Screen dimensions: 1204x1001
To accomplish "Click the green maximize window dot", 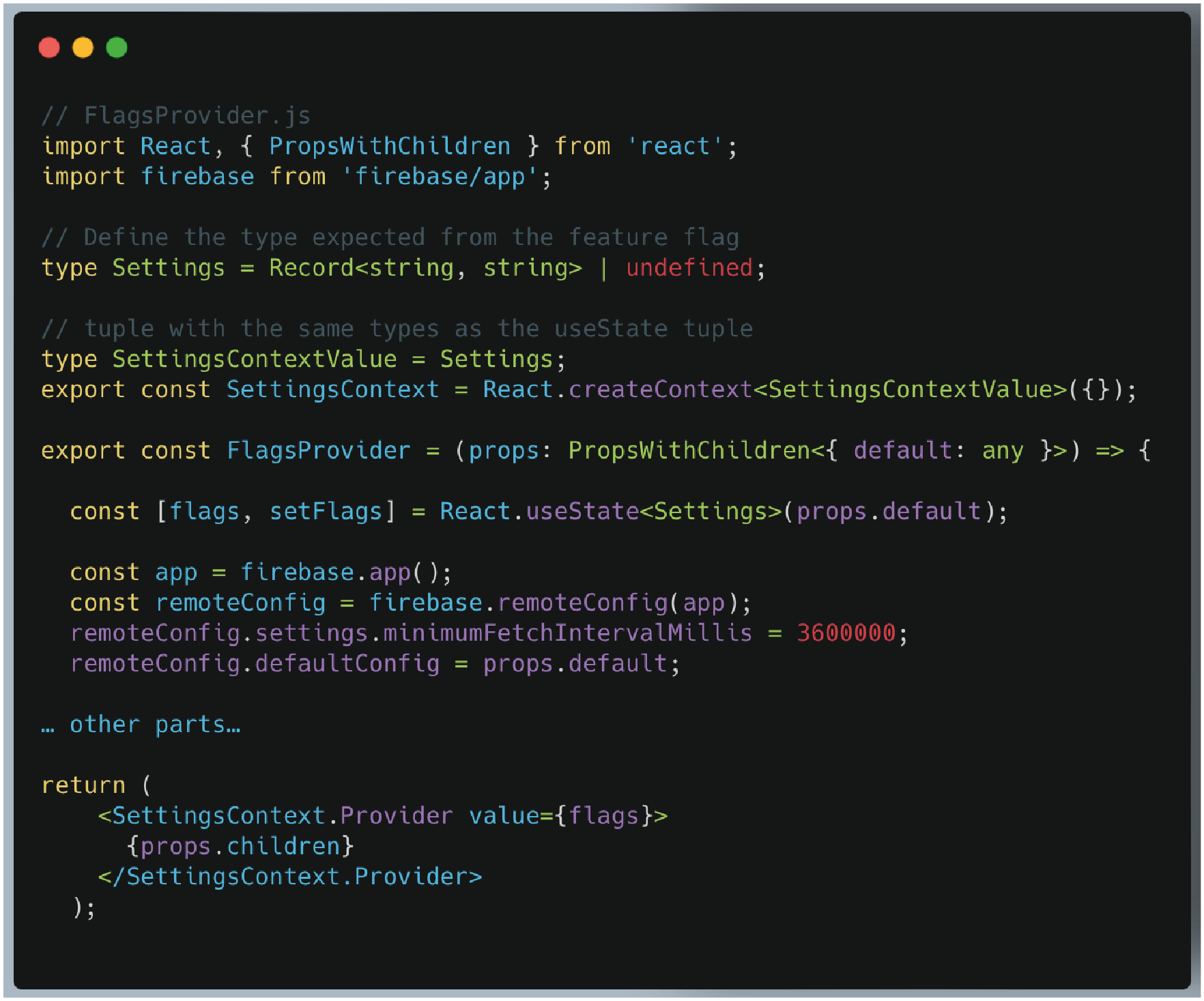I will point(117,48).
